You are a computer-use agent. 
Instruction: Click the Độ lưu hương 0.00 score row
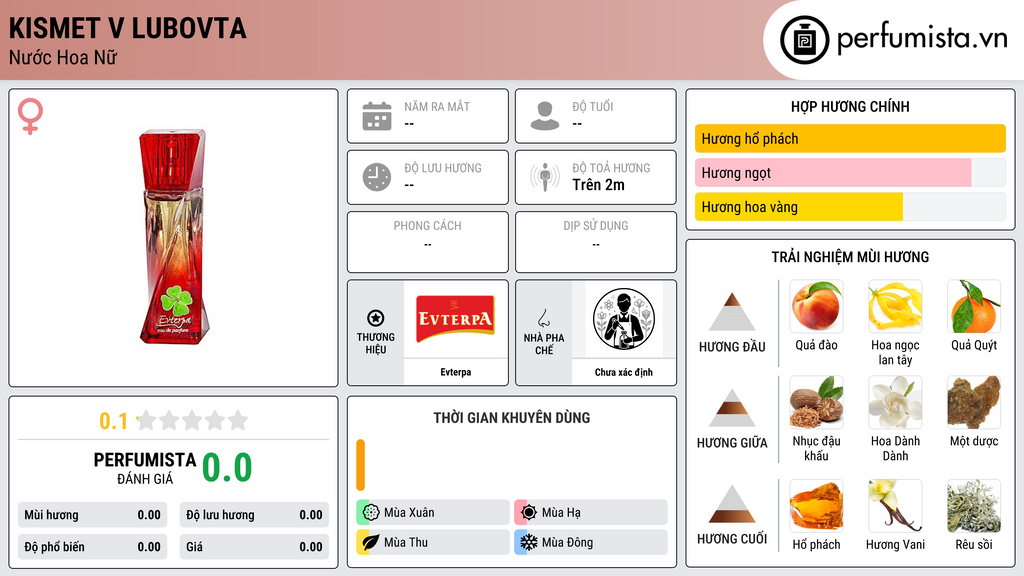click(254, 515)
